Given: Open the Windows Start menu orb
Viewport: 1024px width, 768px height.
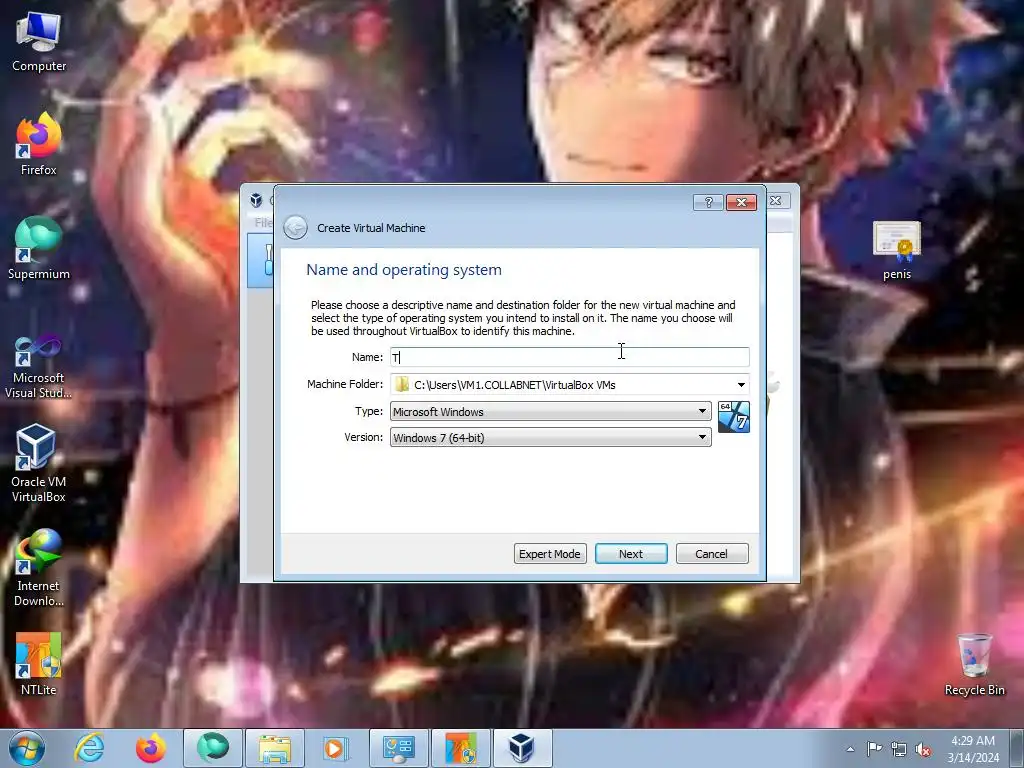Looking at the screenshot, I should point(27,748).
